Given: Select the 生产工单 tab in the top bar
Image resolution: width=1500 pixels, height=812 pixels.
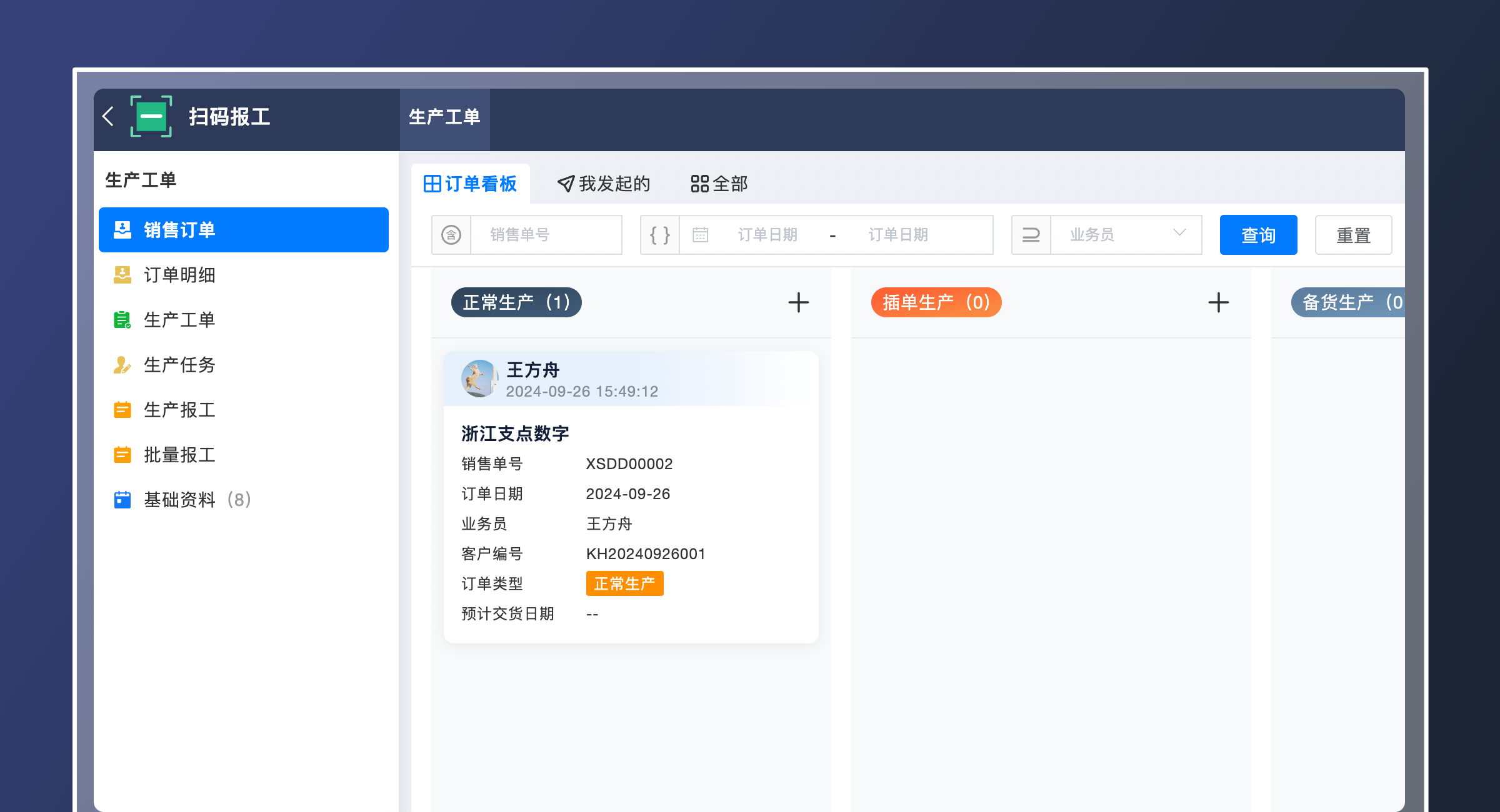Looking at the screenshot, I should point(444,117).
